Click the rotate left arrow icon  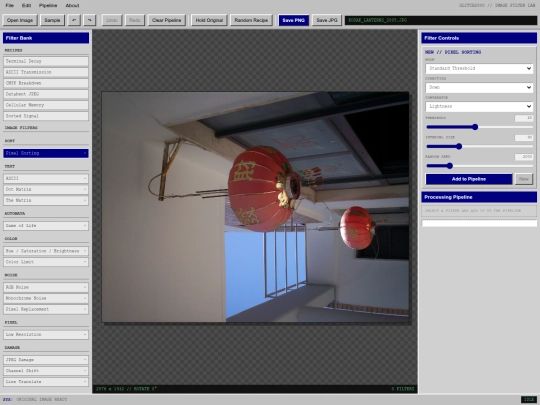[x=74, y=20]
